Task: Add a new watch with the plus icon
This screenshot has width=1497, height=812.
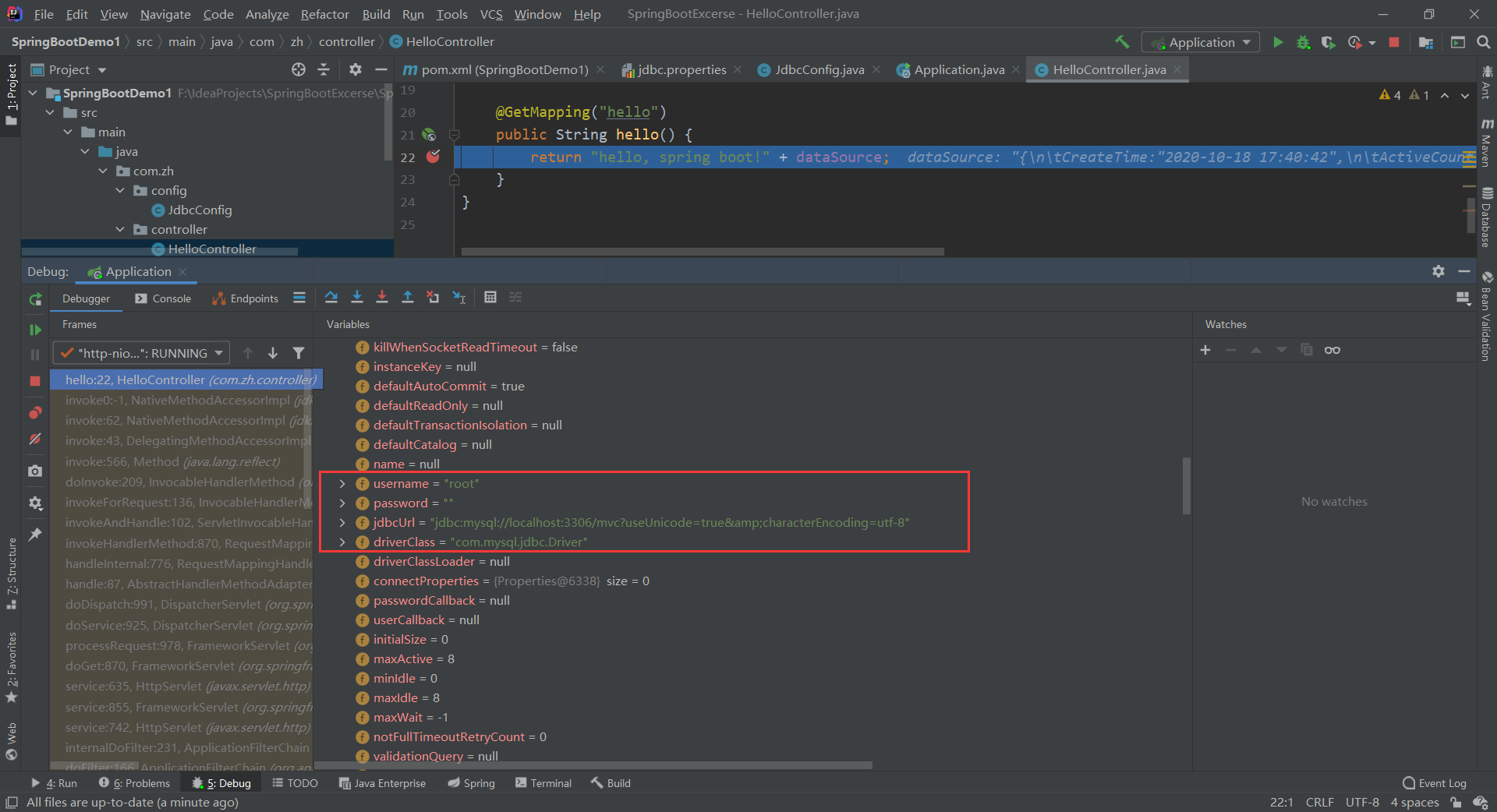Action: pyautogui.click(x=1205, y=350)
